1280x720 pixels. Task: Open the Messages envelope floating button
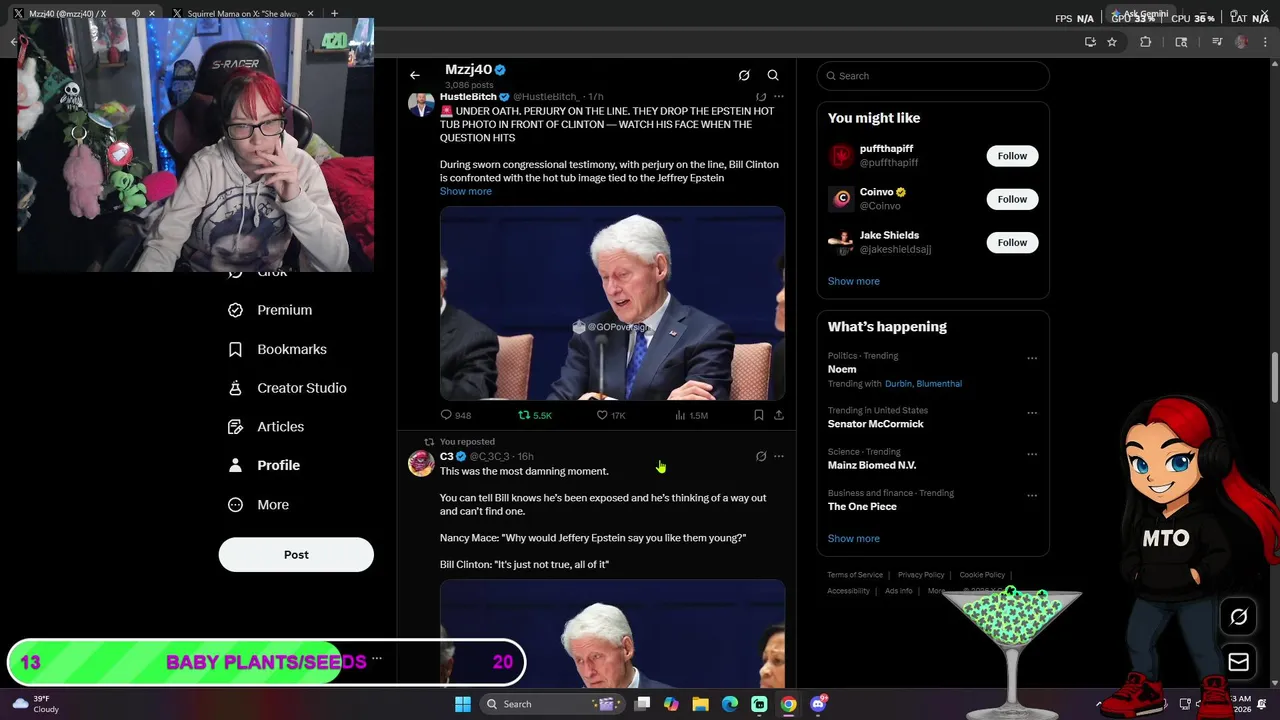1238,662
